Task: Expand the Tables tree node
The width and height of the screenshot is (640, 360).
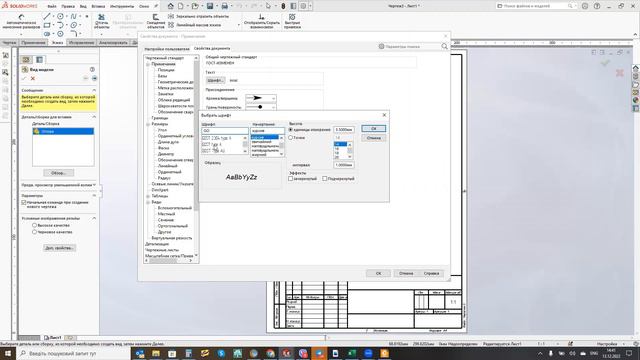Action: tap(148, 196)
